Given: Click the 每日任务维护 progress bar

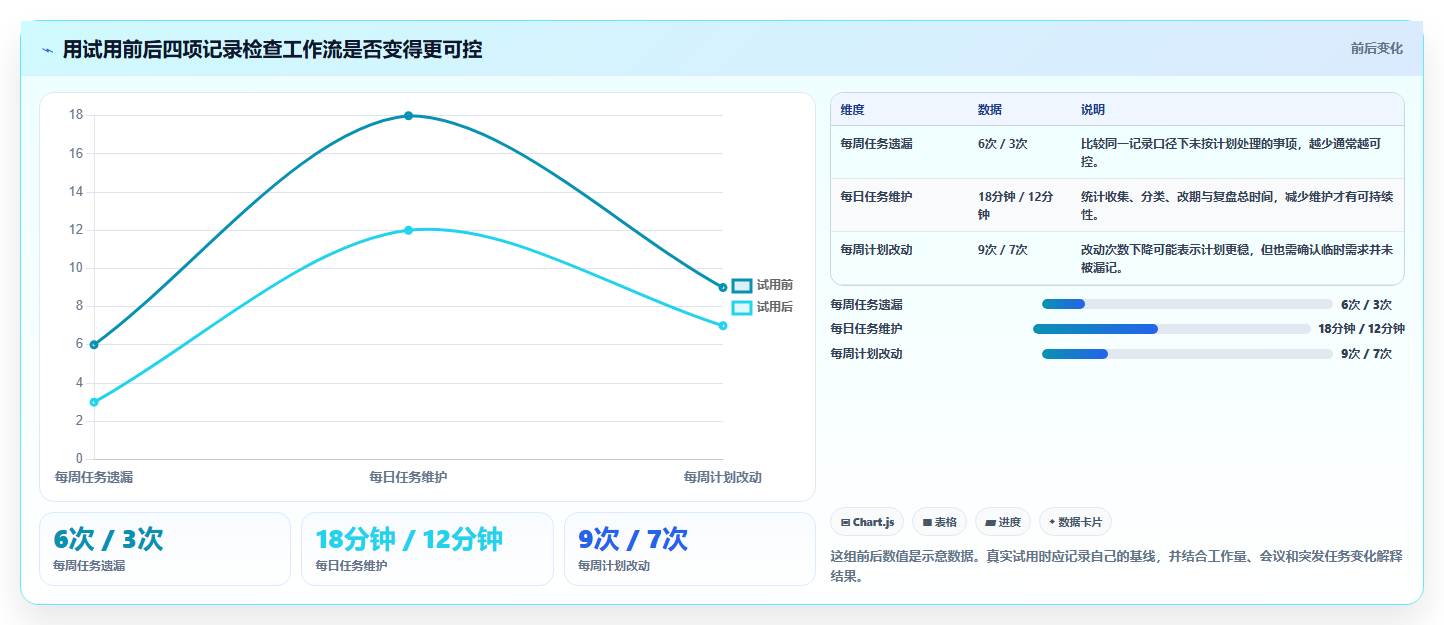Looking at the screenshot, I should pyautogui.click(x=1171, y=328).
